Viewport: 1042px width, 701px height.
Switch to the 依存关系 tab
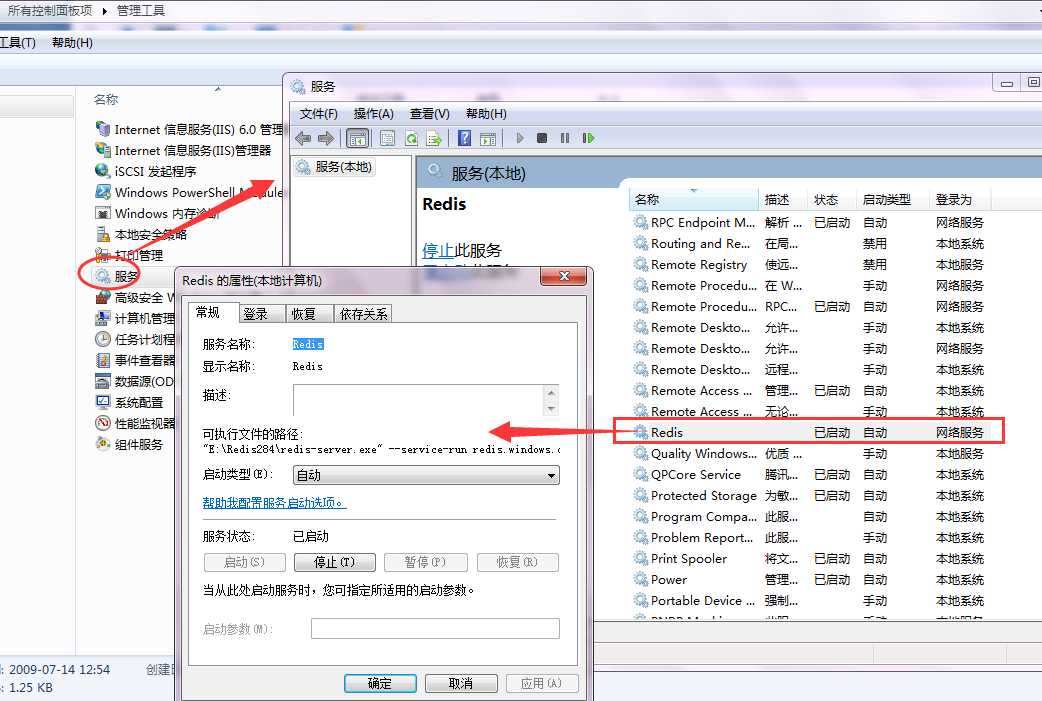click(x=363, y=314)
